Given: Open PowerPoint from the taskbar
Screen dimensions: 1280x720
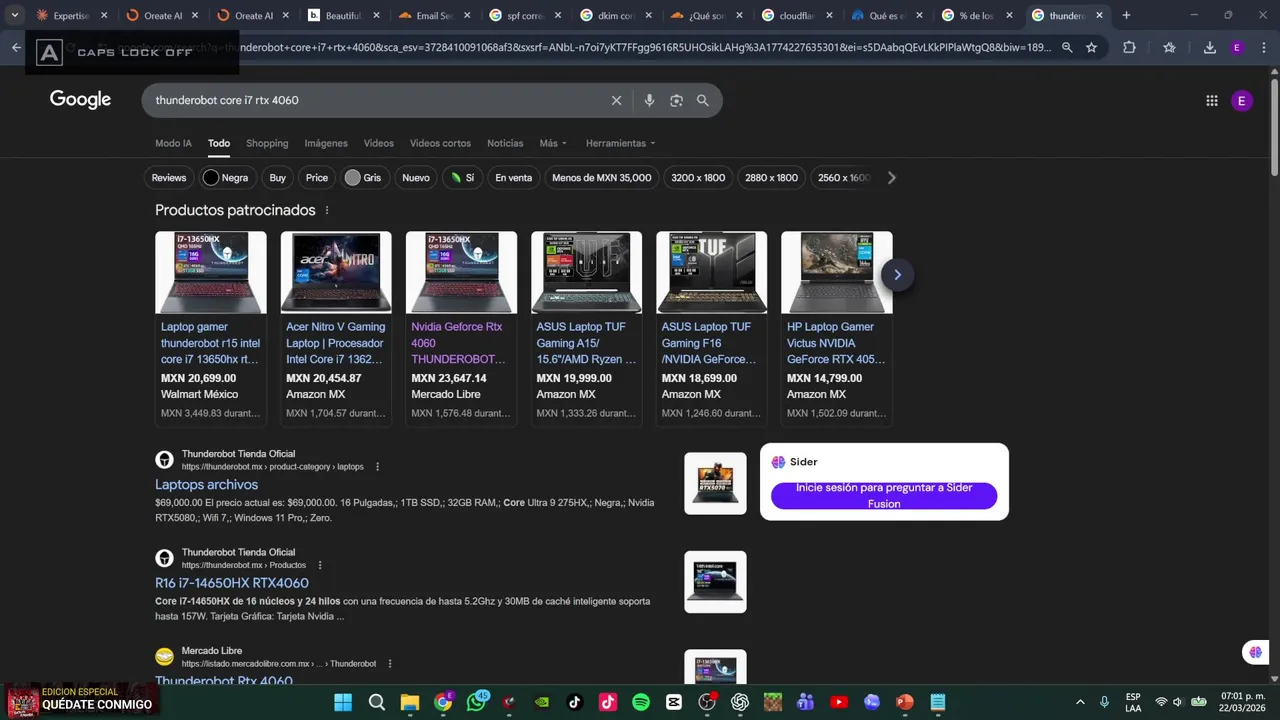Looking at the screenshot, I should [905, 702].
